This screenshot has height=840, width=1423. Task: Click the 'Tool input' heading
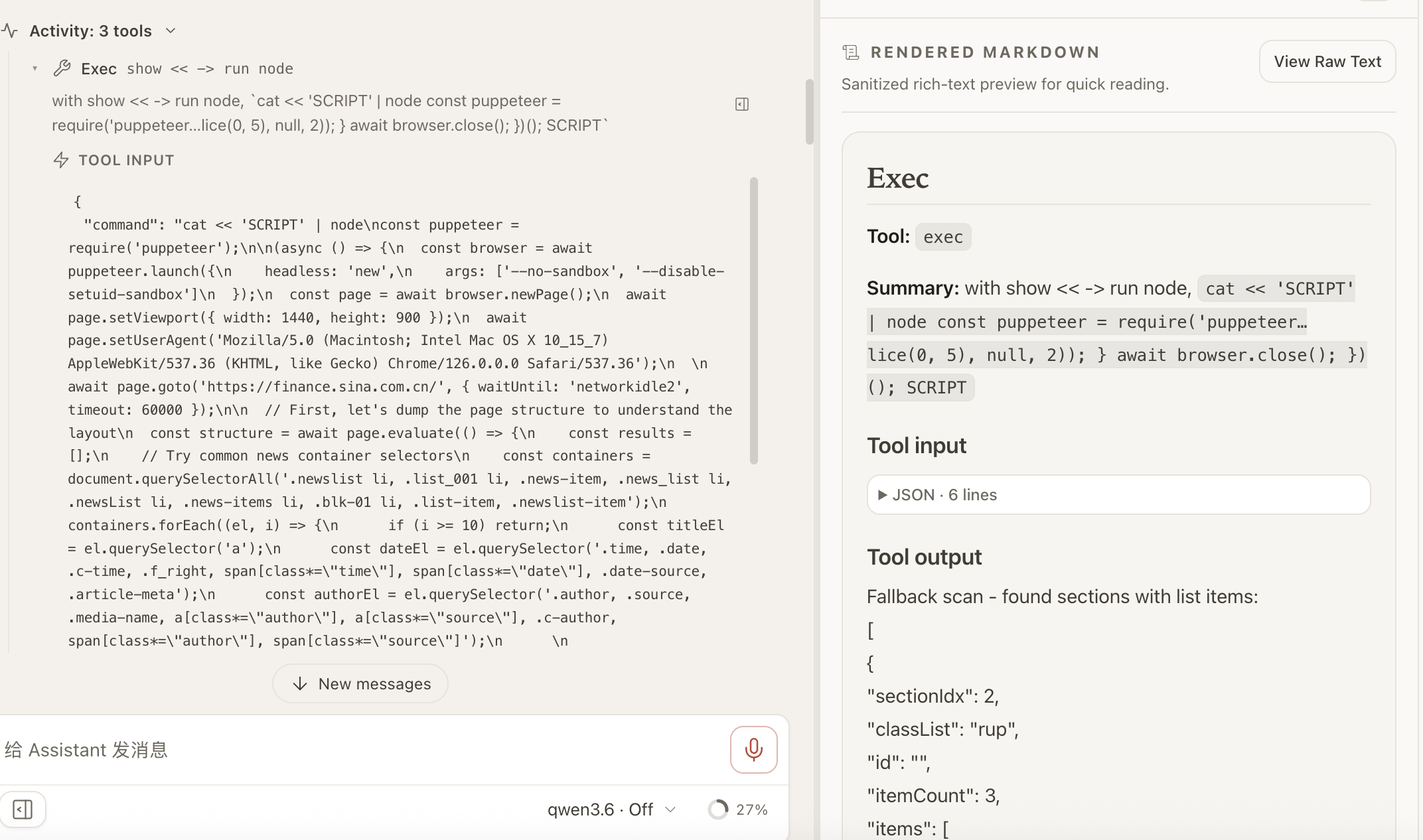click(x=917, y=446)
